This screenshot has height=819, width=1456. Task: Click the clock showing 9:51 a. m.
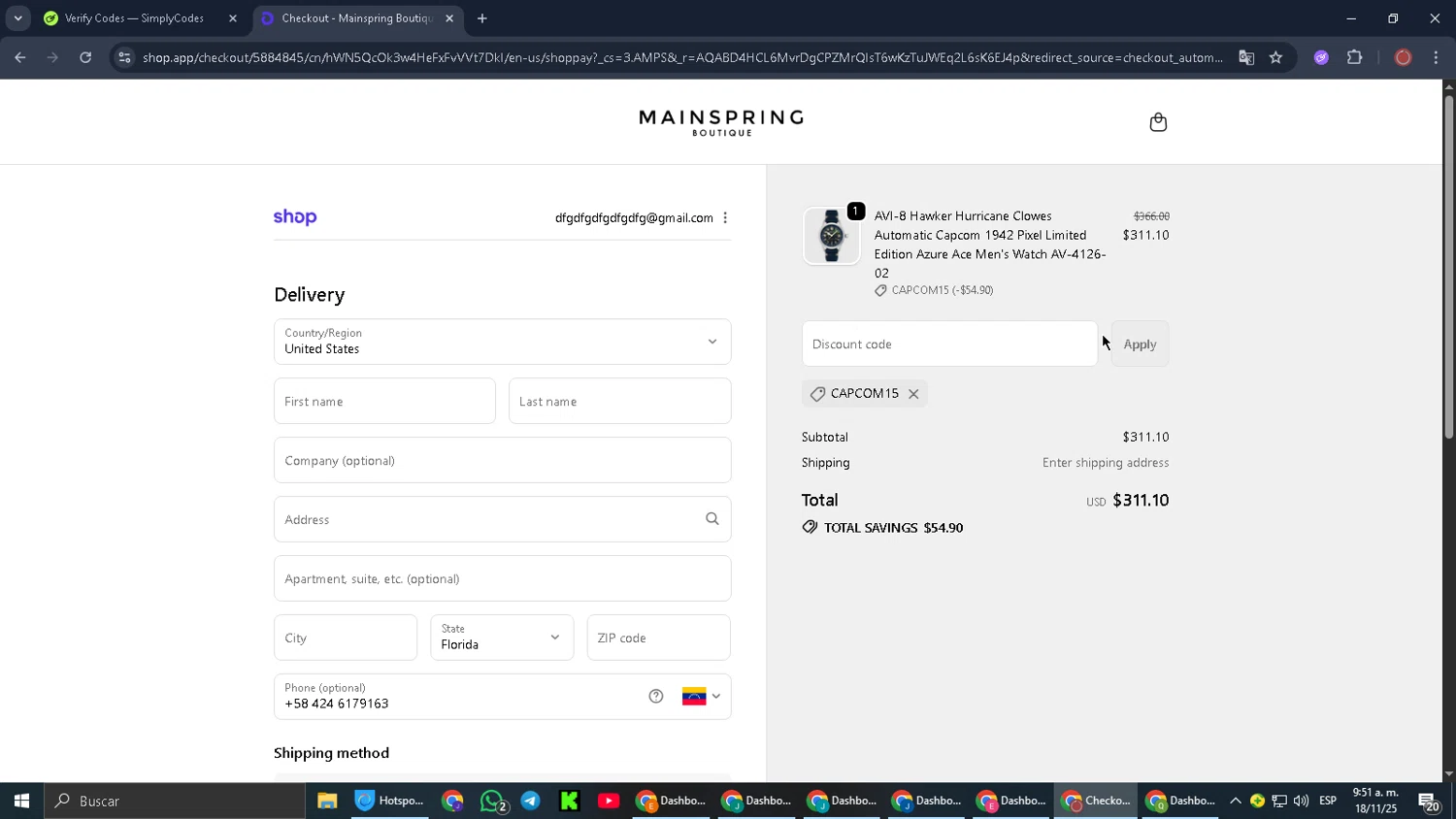1375,793
